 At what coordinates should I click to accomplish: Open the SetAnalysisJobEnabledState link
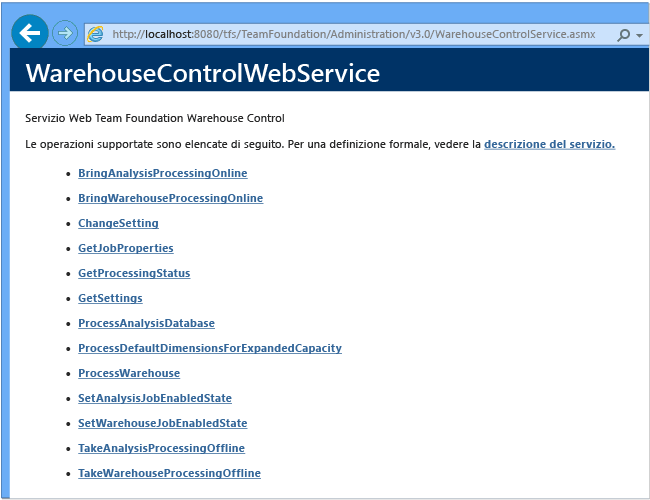155,398
